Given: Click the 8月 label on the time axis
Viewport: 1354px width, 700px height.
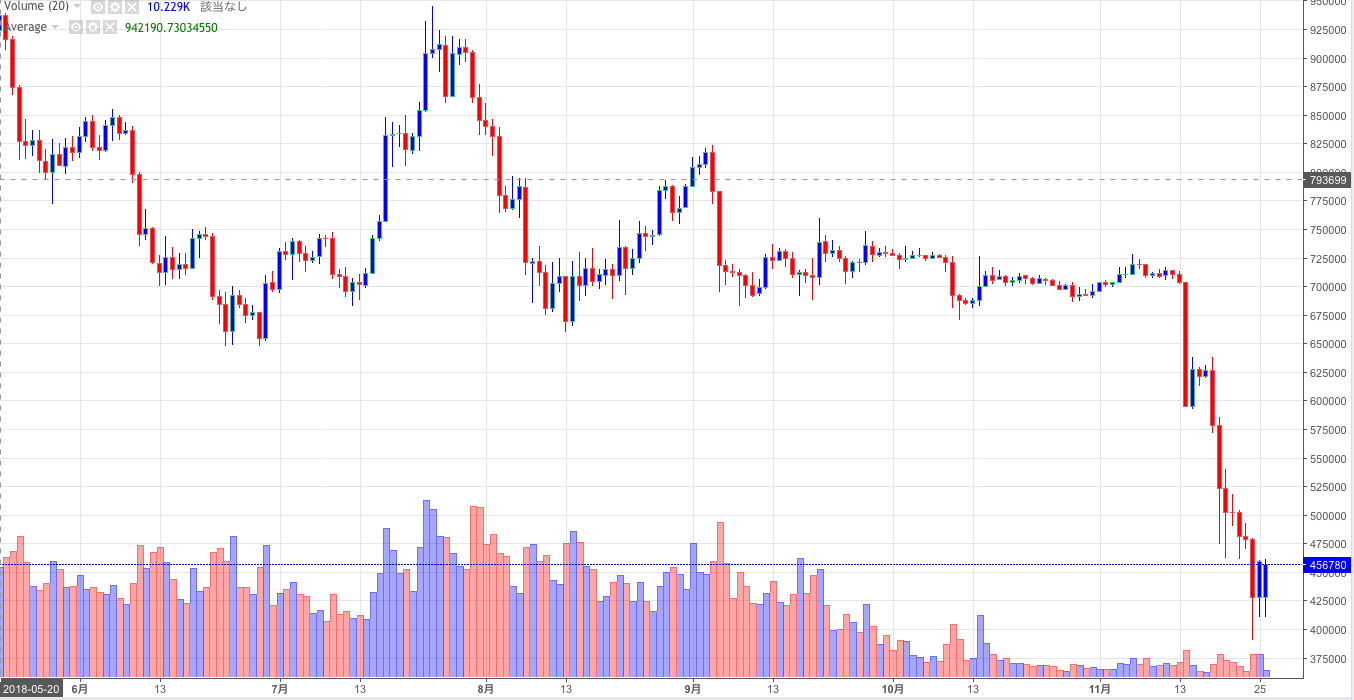Looking at the screenshot, I should pyautogui.click(x=486, y=689).
